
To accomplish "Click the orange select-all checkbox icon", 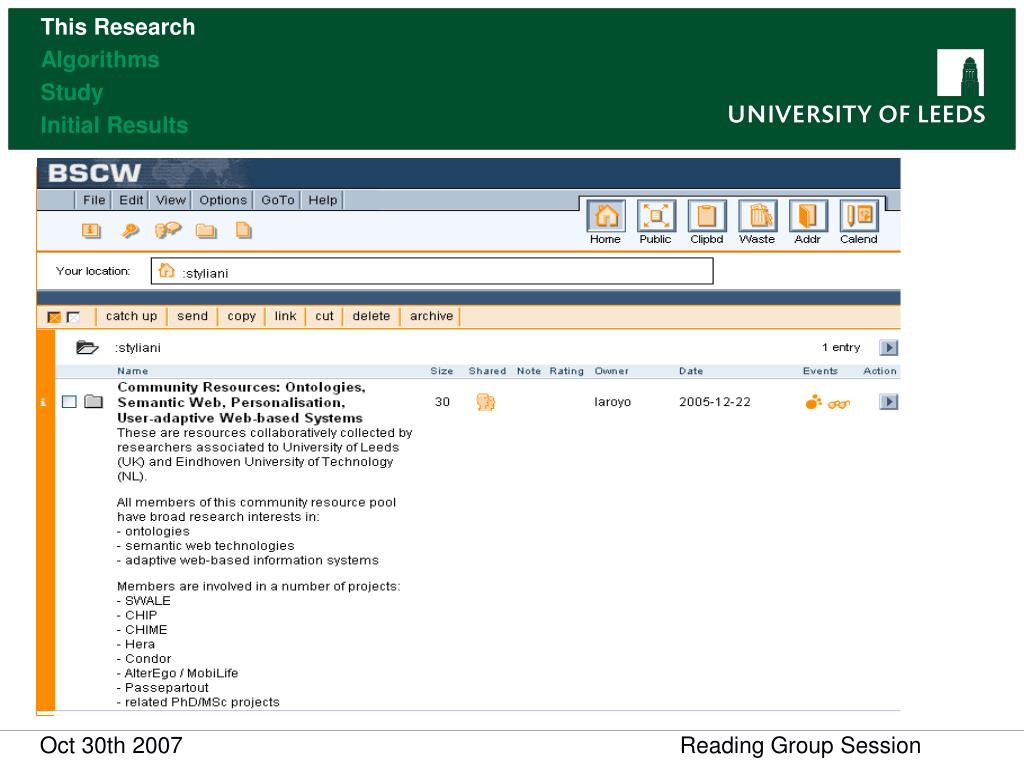I will pyautogui.click(x=54, y=317).
